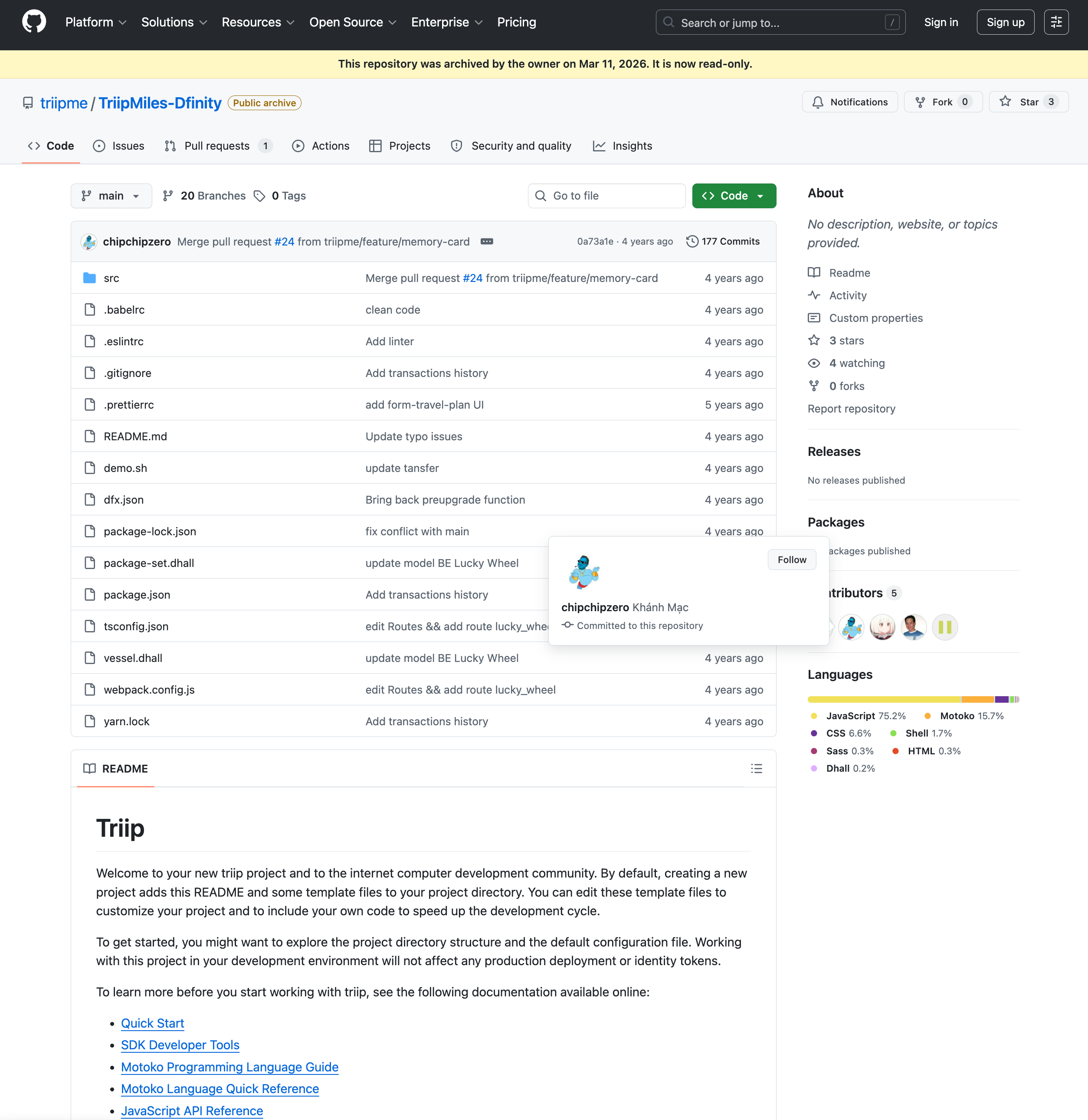The height and width of the screenshot is (1120, 1088).
Task: Open the webpack.config.js file
Action: click(149, 690)
